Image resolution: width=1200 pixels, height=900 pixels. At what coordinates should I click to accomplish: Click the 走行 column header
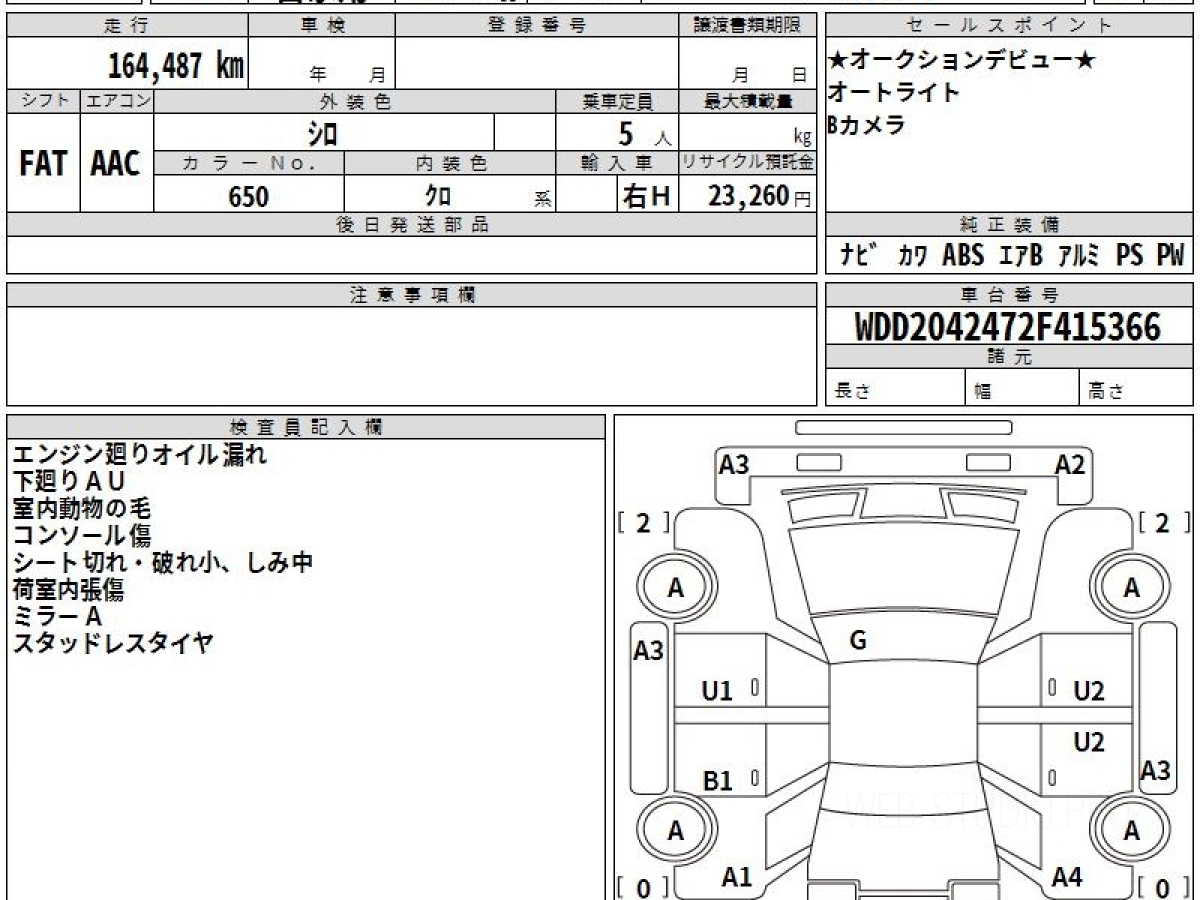pyautogui.click(x=128, y=26)
